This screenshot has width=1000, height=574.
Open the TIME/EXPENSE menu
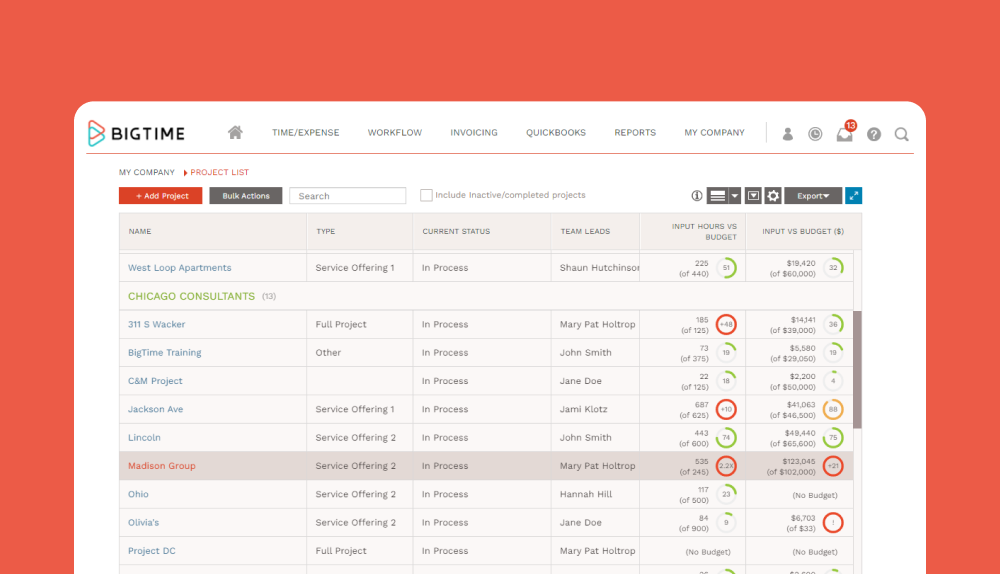[305, 133]
